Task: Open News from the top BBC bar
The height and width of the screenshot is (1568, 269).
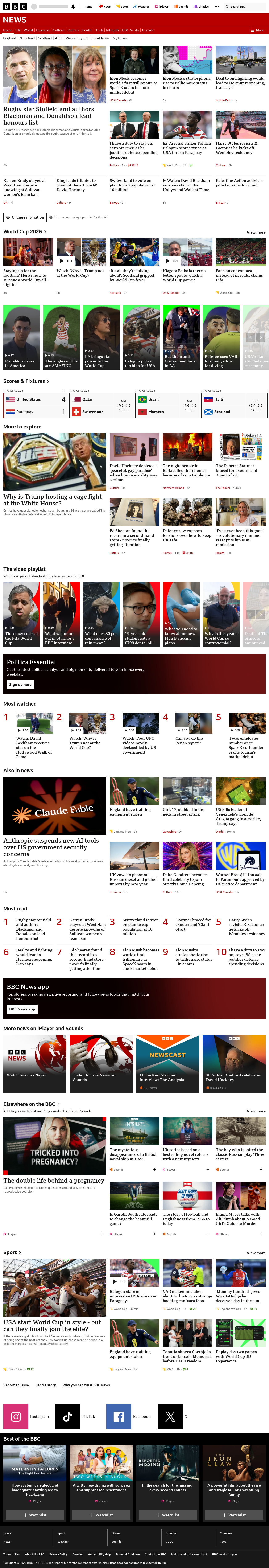Action: tap(105, 7)
